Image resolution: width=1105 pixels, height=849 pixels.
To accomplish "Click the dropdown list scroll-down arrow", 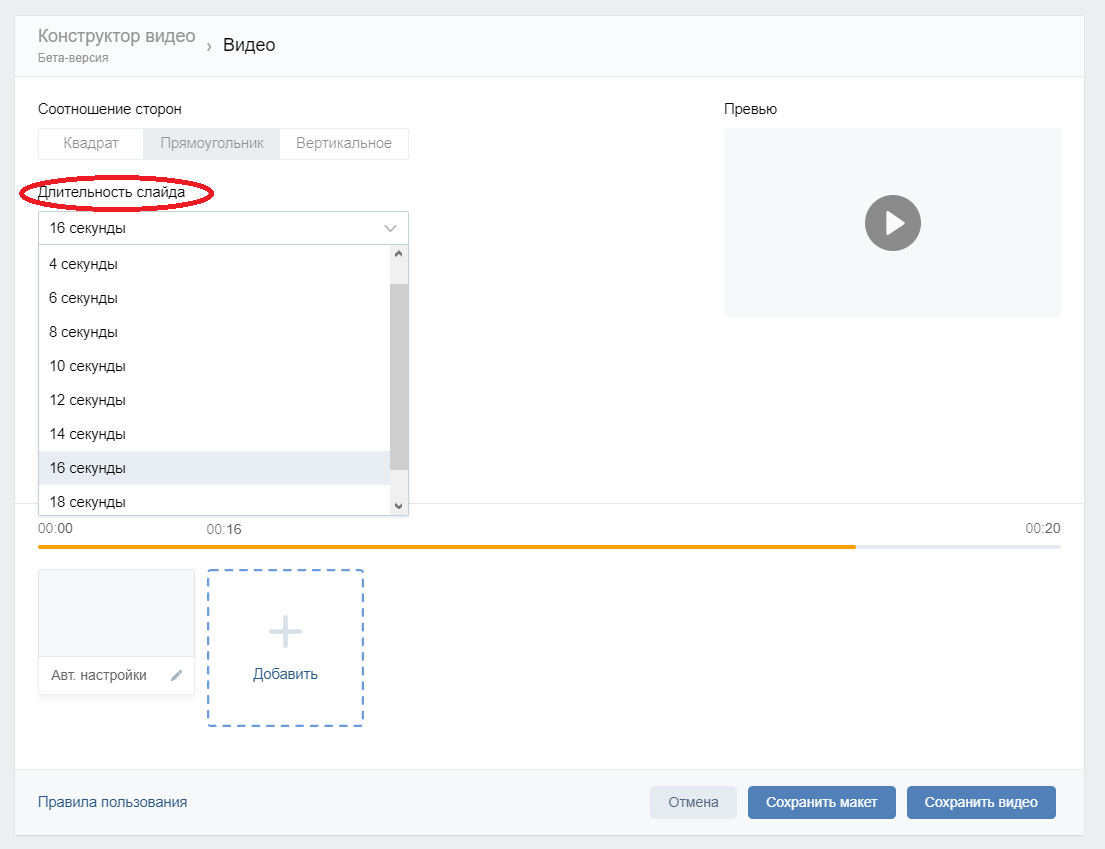I will (399, 506).
